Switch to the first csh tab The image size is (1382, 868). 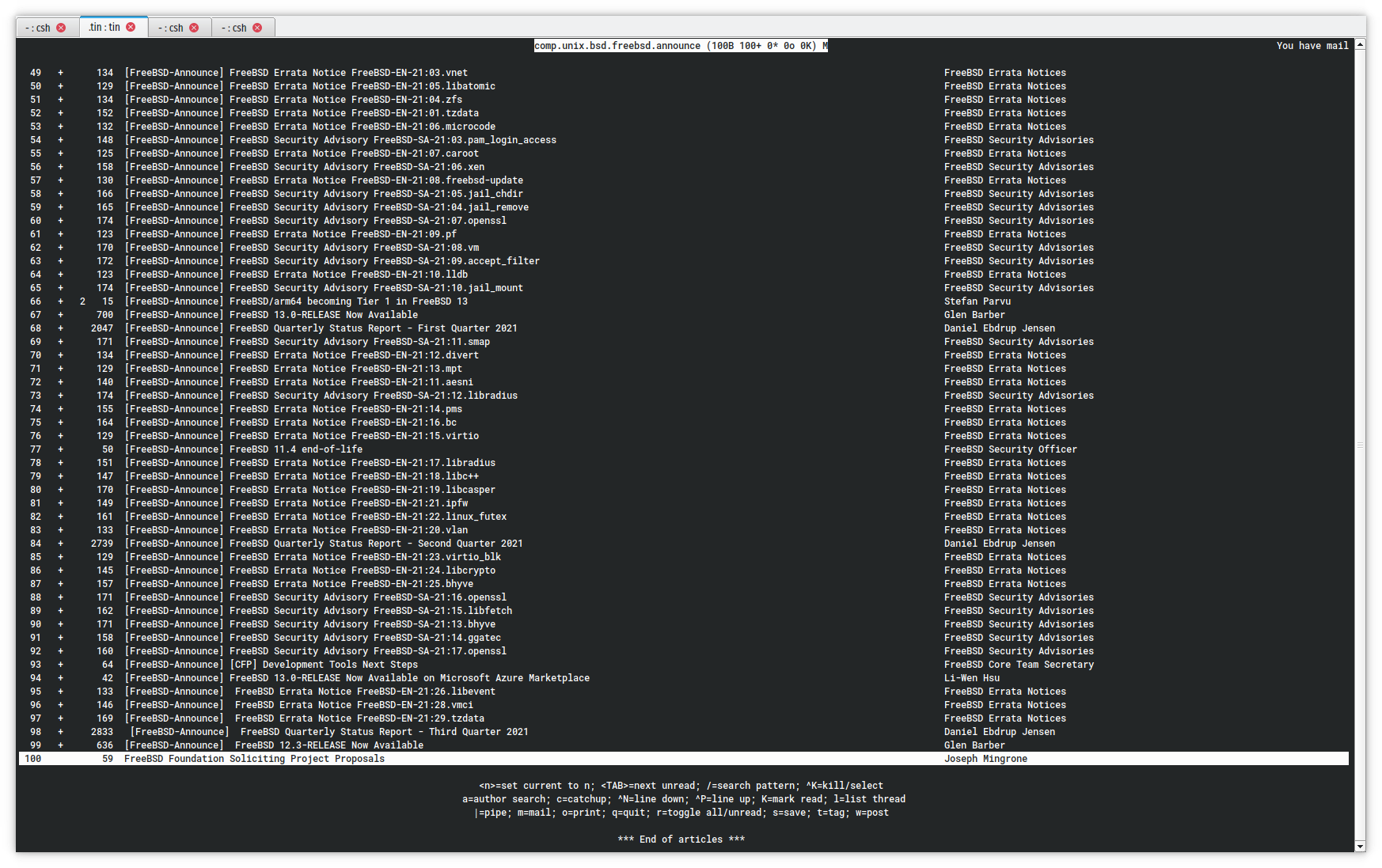pos(38,28)
